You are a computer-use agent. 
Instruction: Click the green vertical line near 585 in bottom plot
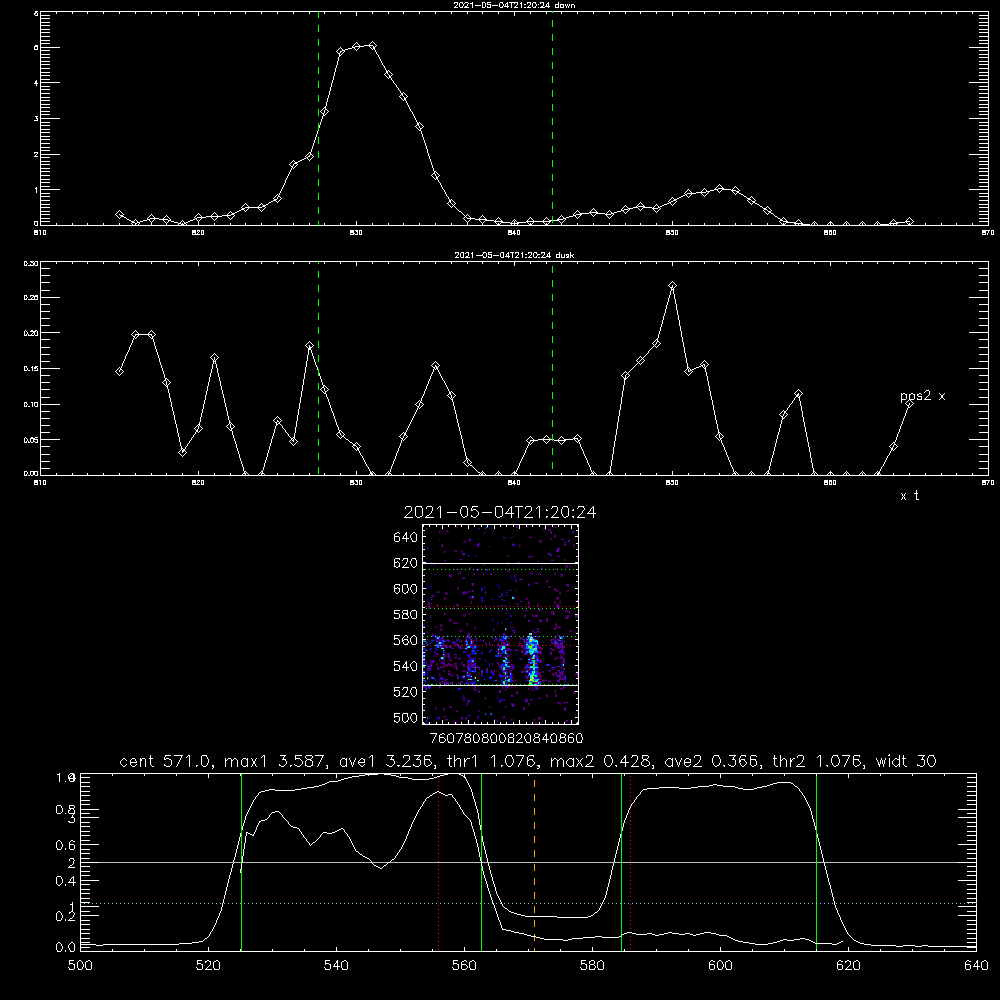point(621,861)
